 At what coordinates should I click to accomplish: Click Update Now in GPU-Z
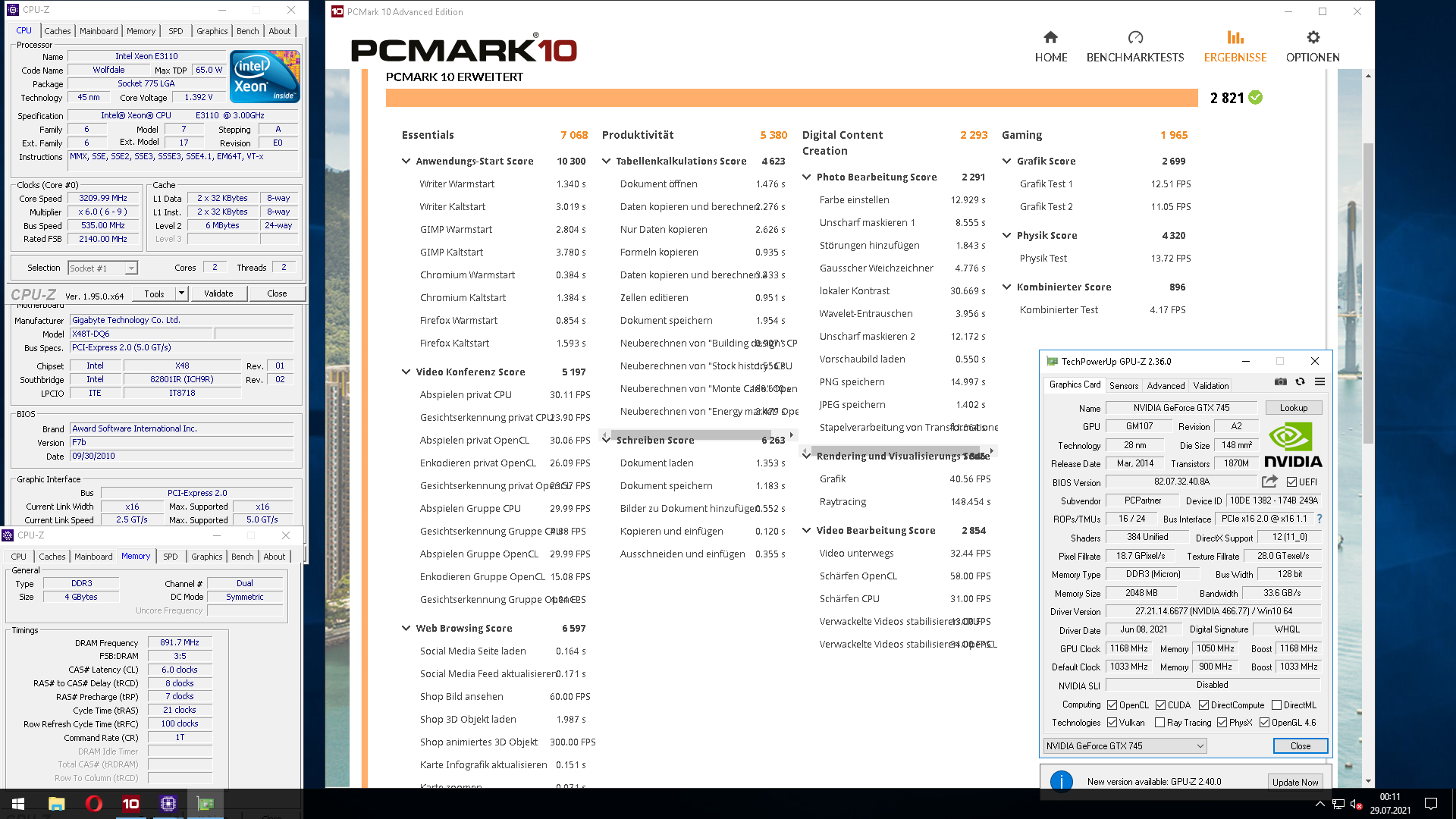pyautogui.click(x=1294, y=782)
